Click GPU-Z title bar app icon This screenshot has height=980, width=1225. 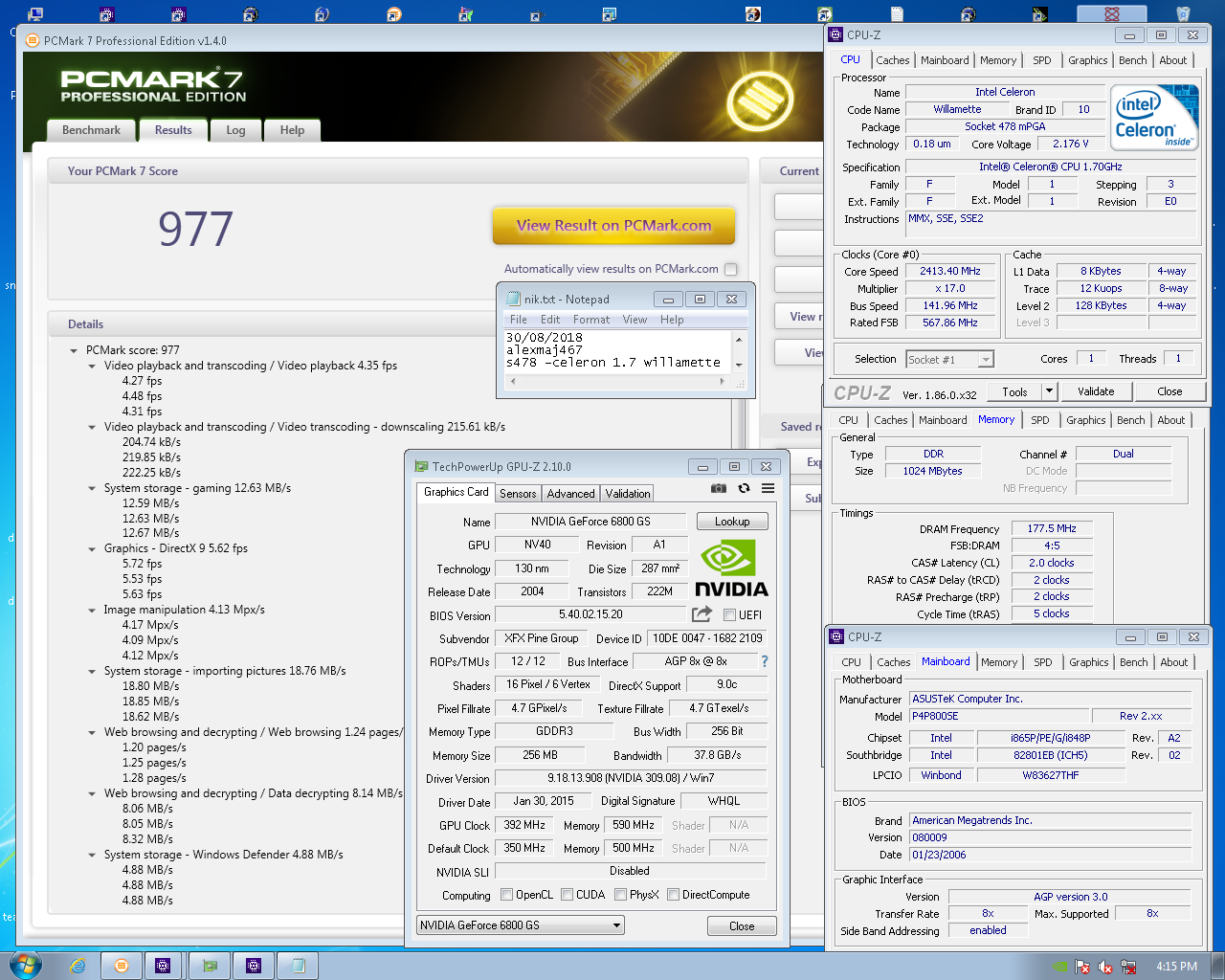(421, 466)
